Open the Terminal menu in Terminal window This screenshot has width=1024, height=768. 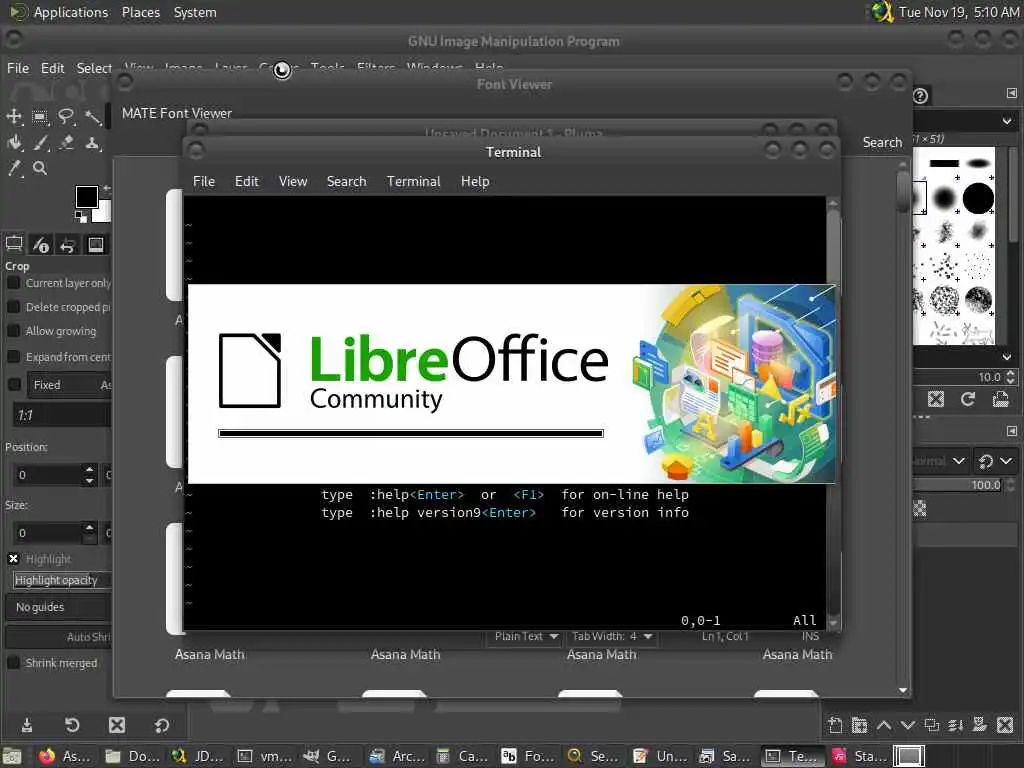click(x=413, y=182)
